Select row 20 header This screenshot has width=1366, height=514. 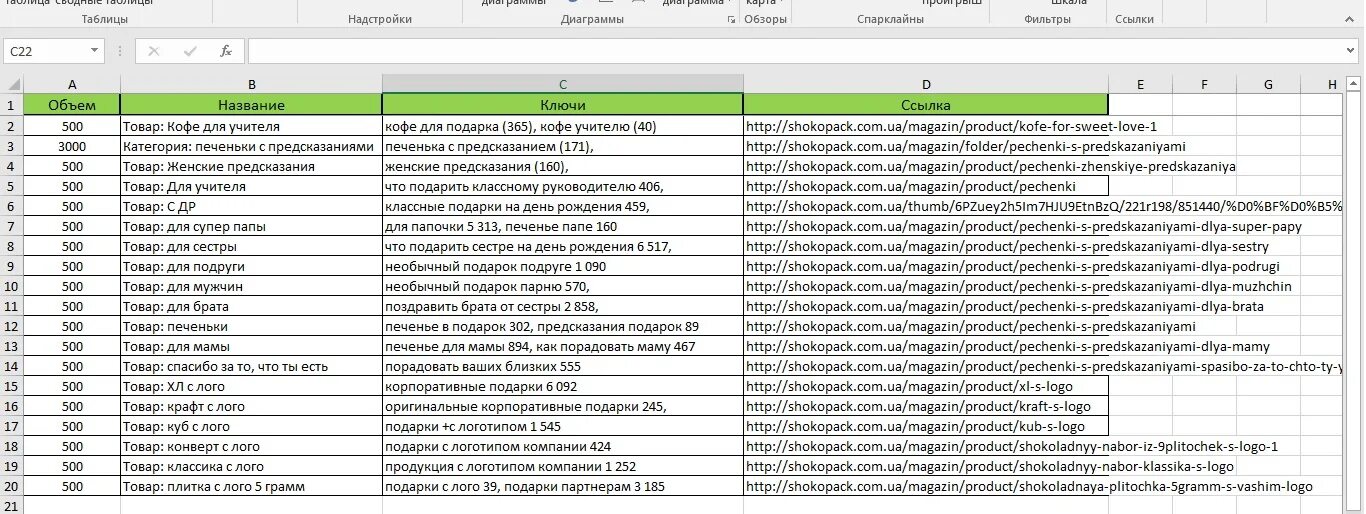(11, 486)
